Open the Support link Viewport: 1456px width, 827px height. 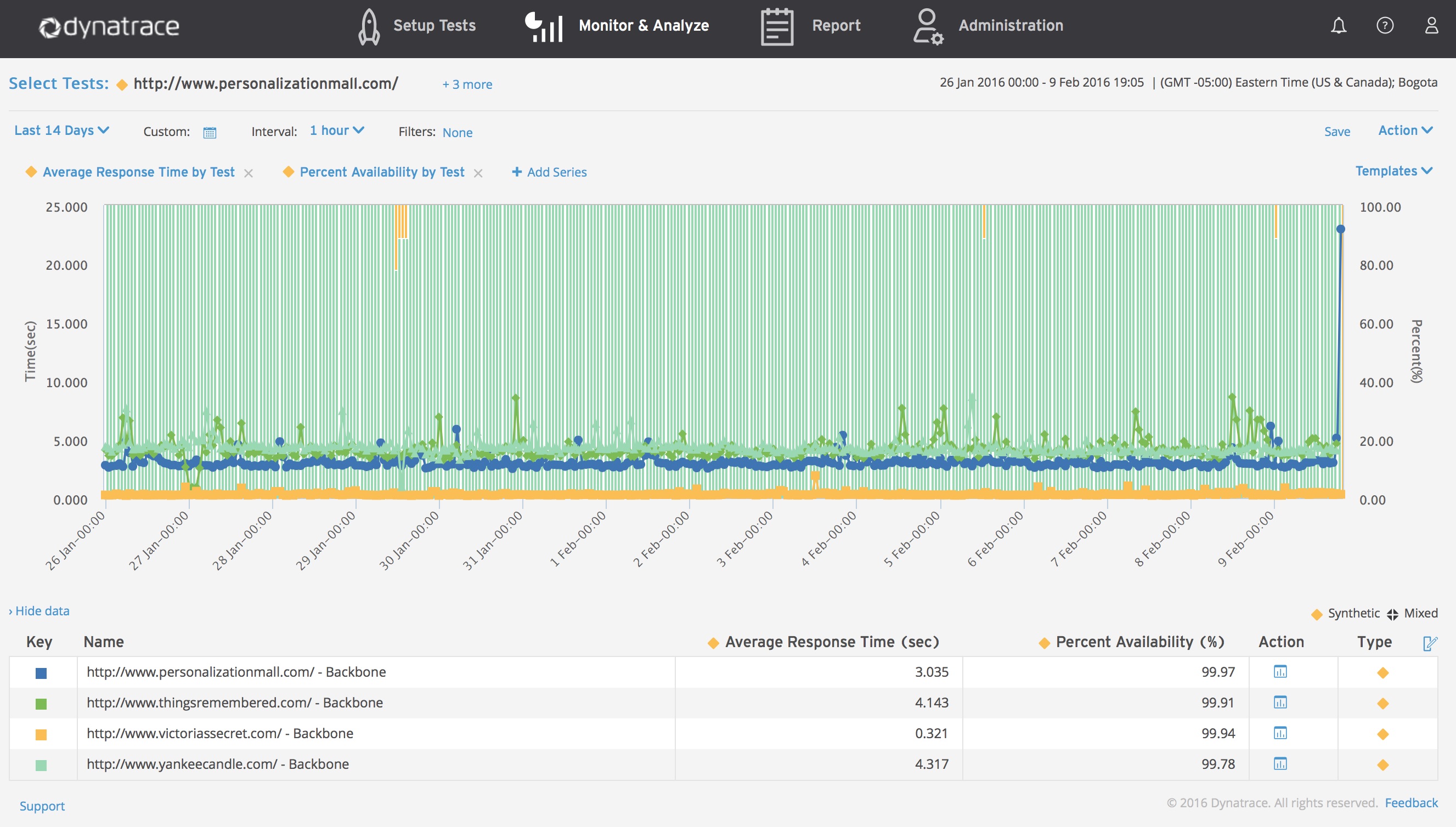point(42,807)
